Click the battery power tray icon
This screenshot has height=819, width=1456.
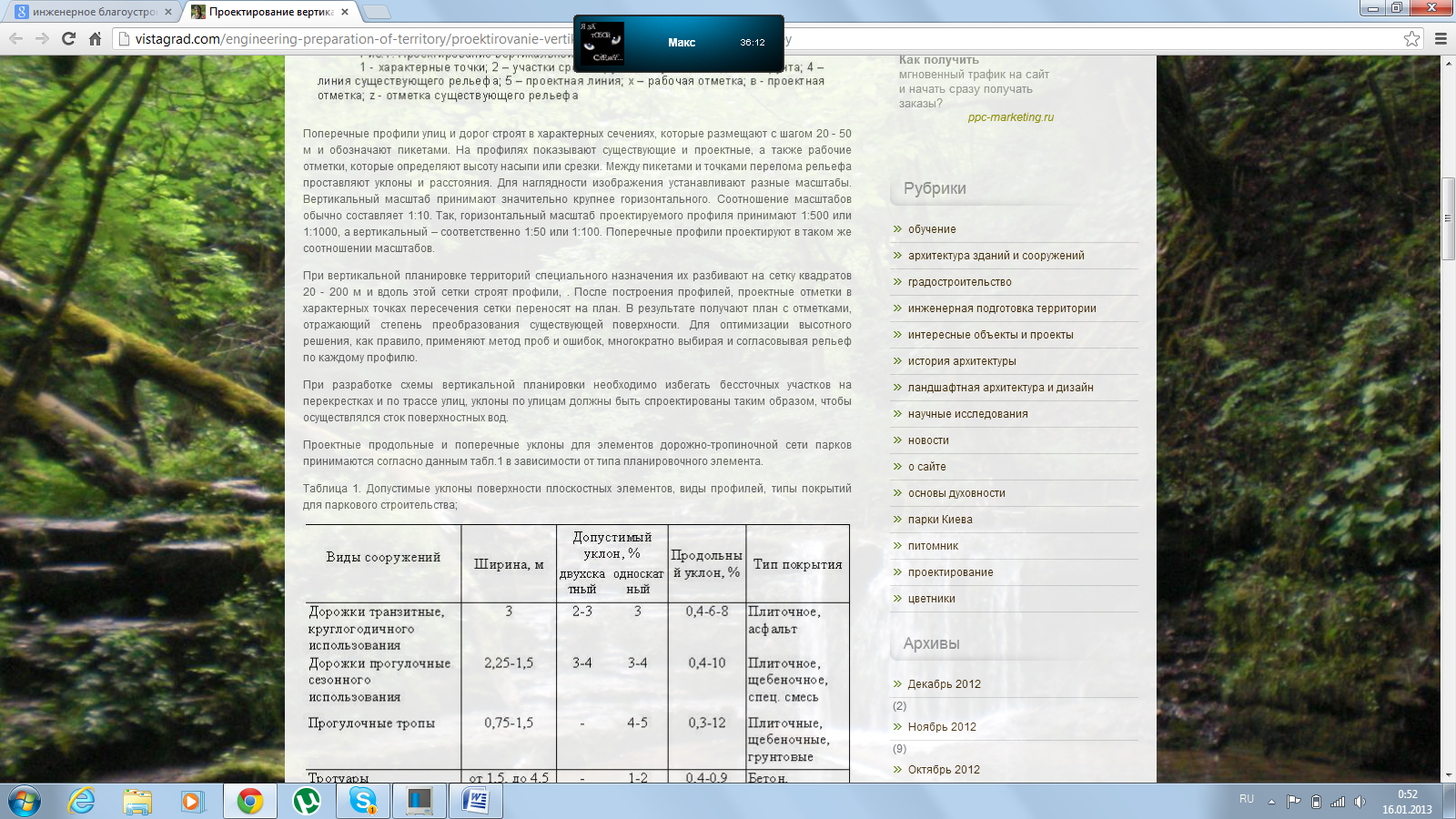coord(1316,802)
